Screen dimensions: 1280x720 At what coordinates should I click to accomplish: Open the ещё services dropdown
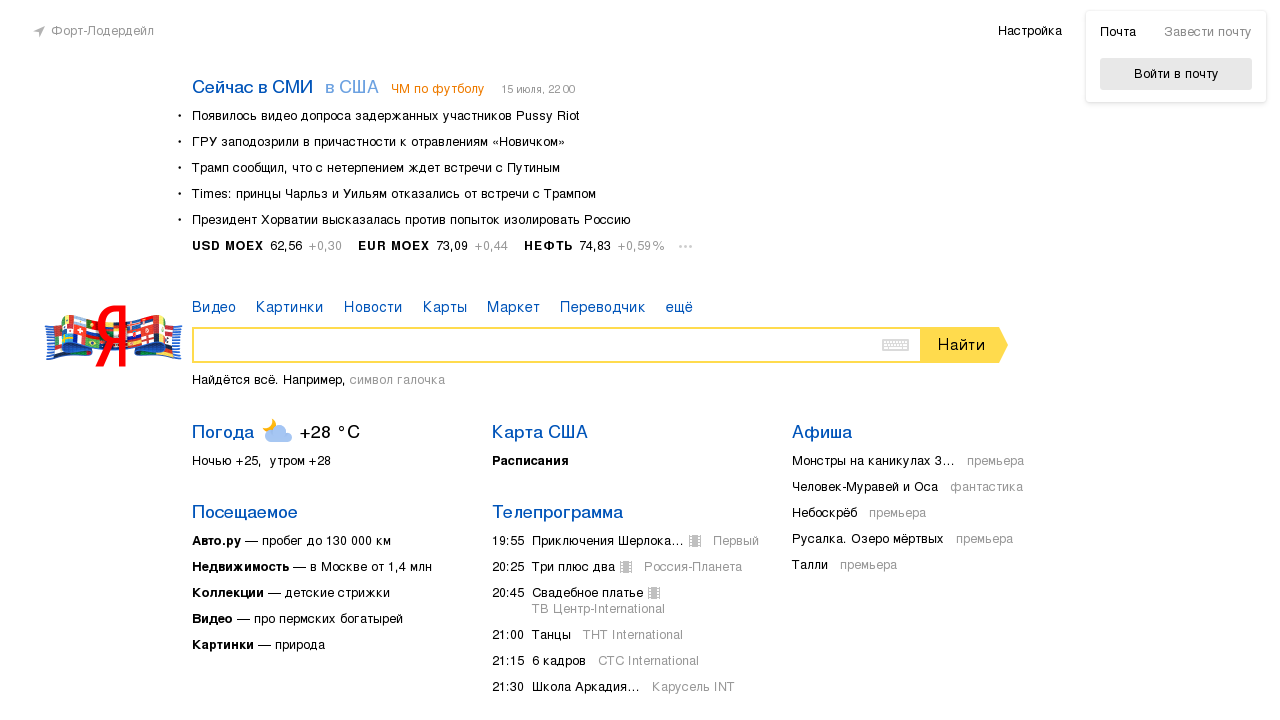click(x=679, y=307)
